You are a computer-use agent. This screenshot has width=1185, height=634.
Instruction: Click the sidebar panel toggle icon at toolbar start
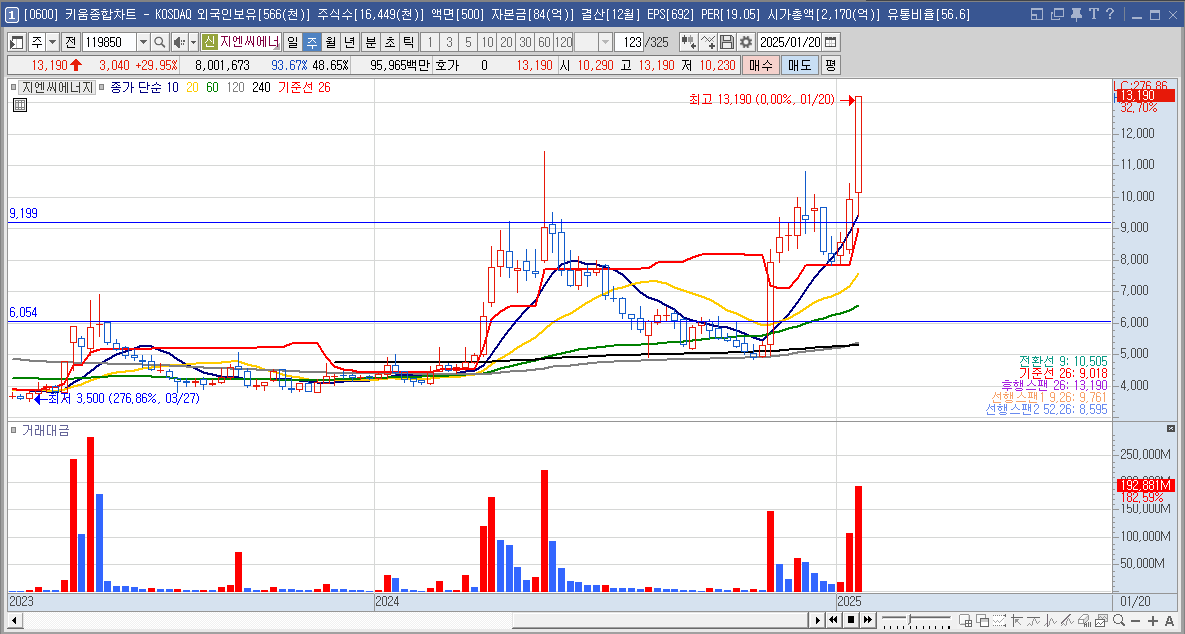(x=17, y=42)
